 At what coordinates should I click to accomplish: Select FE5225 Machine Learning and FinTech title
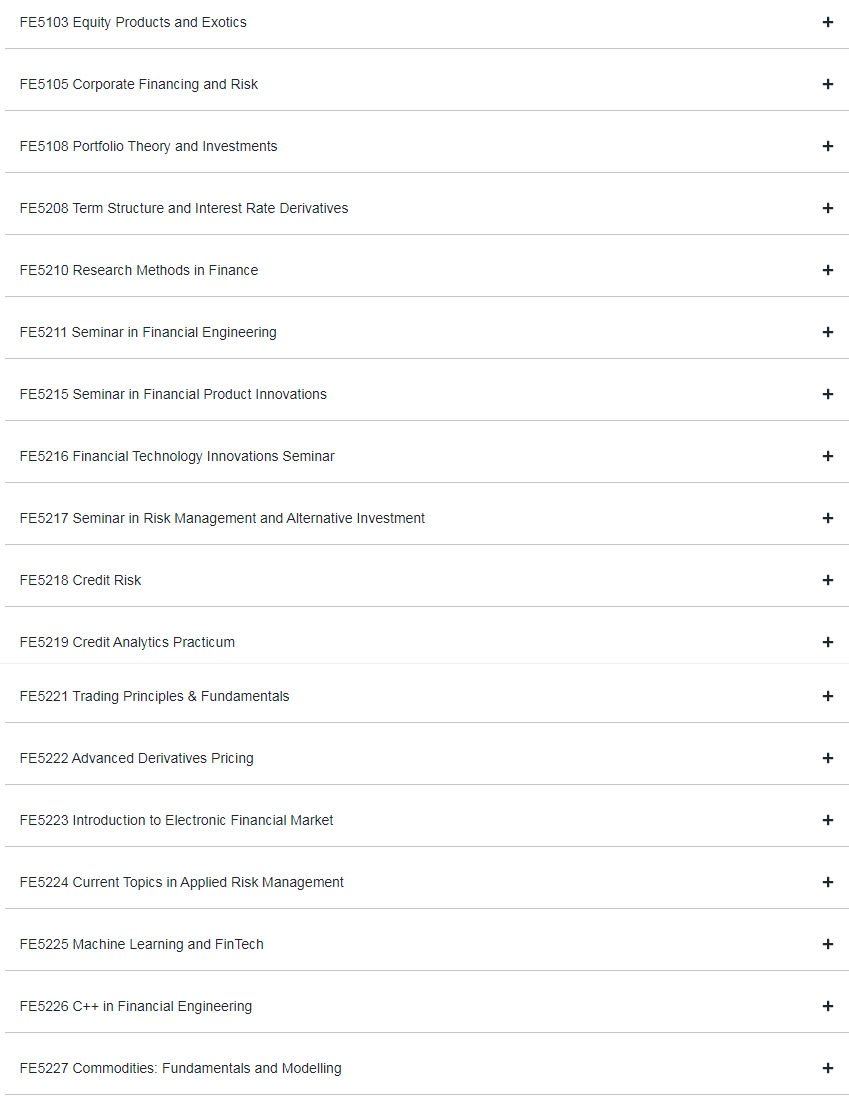[x=141, y=944]
